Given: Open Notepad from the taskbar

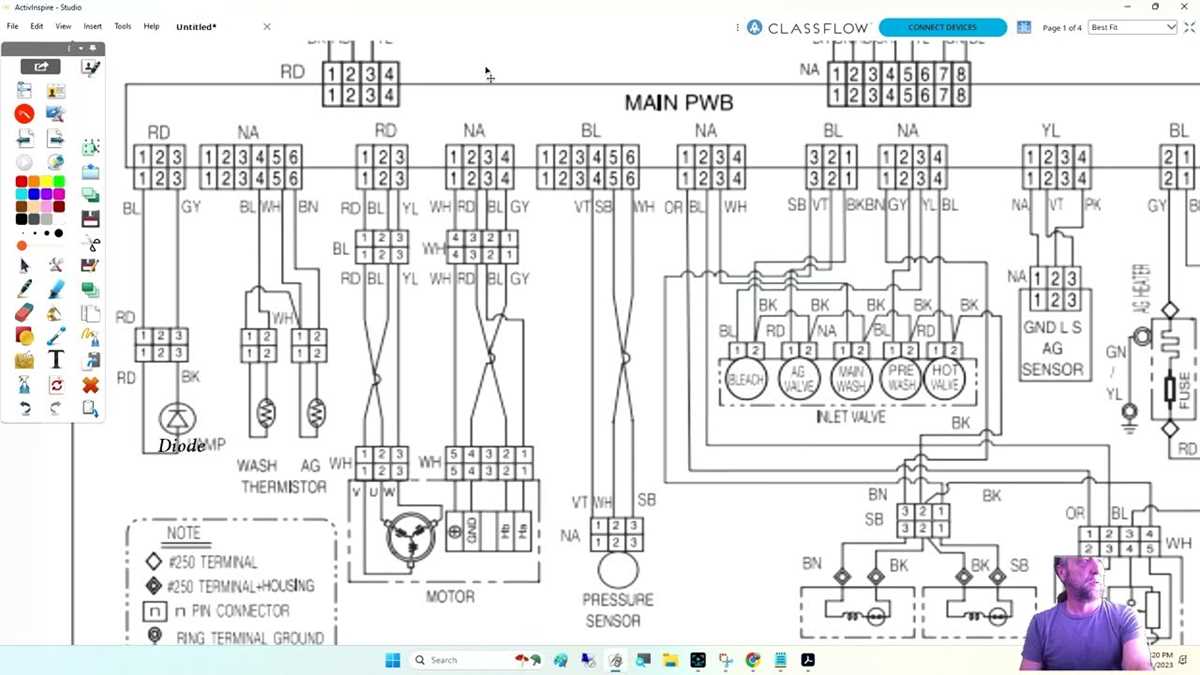Looking at the screenshot, I should [x=781, y=660].
